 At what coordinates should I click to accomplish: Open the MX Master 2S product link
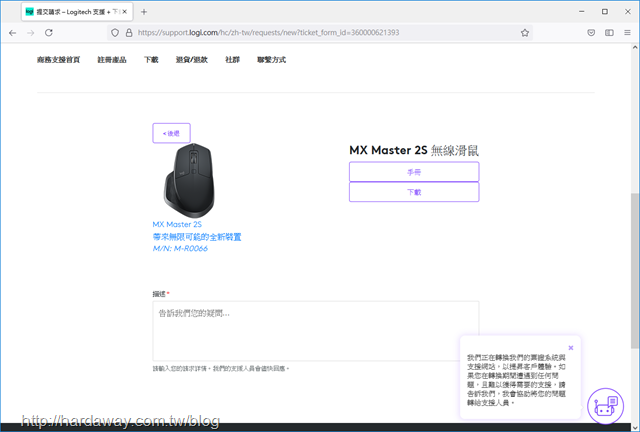[x=177, y=224]
